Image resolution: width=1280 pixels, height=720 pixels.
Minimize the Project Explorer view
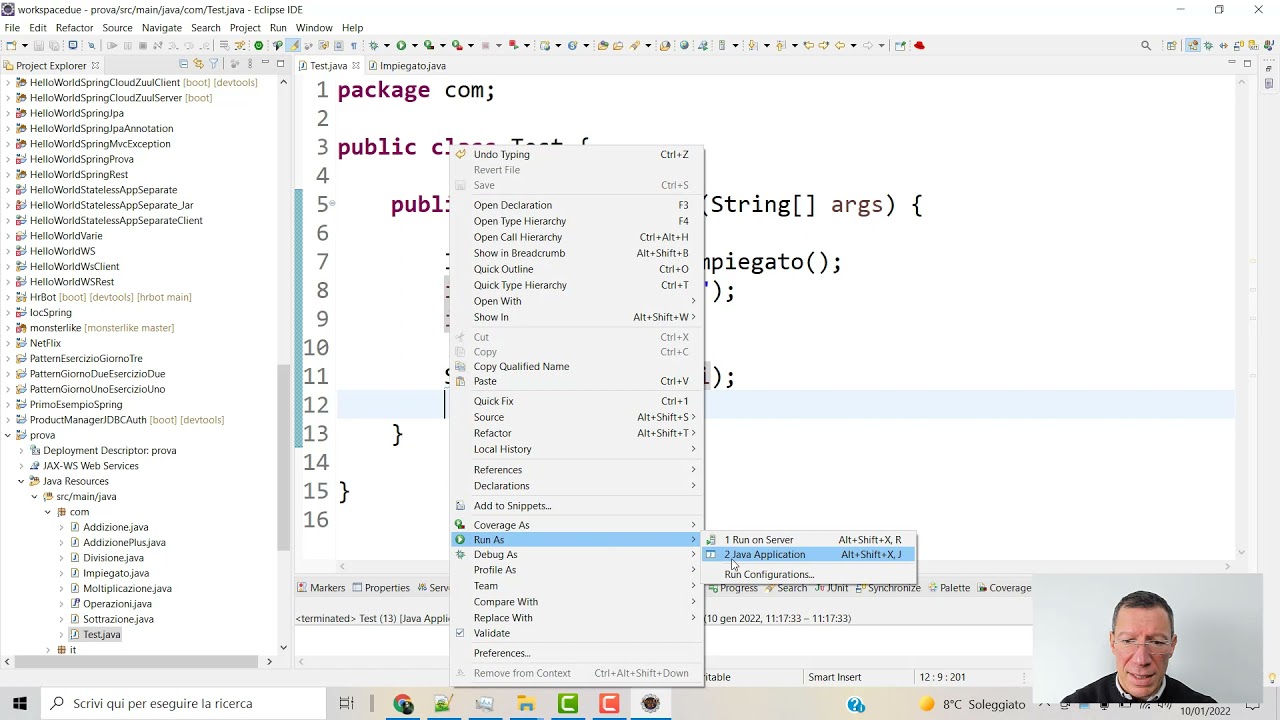click(x=265, y=63)
